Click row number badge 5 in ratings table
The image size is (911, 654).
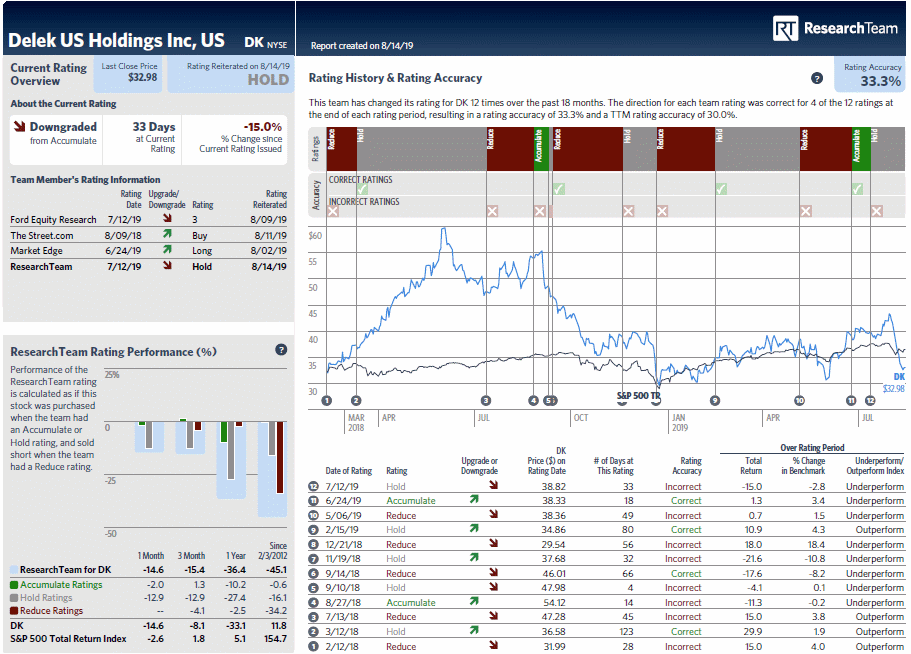pyautogui.click(x=314, y=588)
